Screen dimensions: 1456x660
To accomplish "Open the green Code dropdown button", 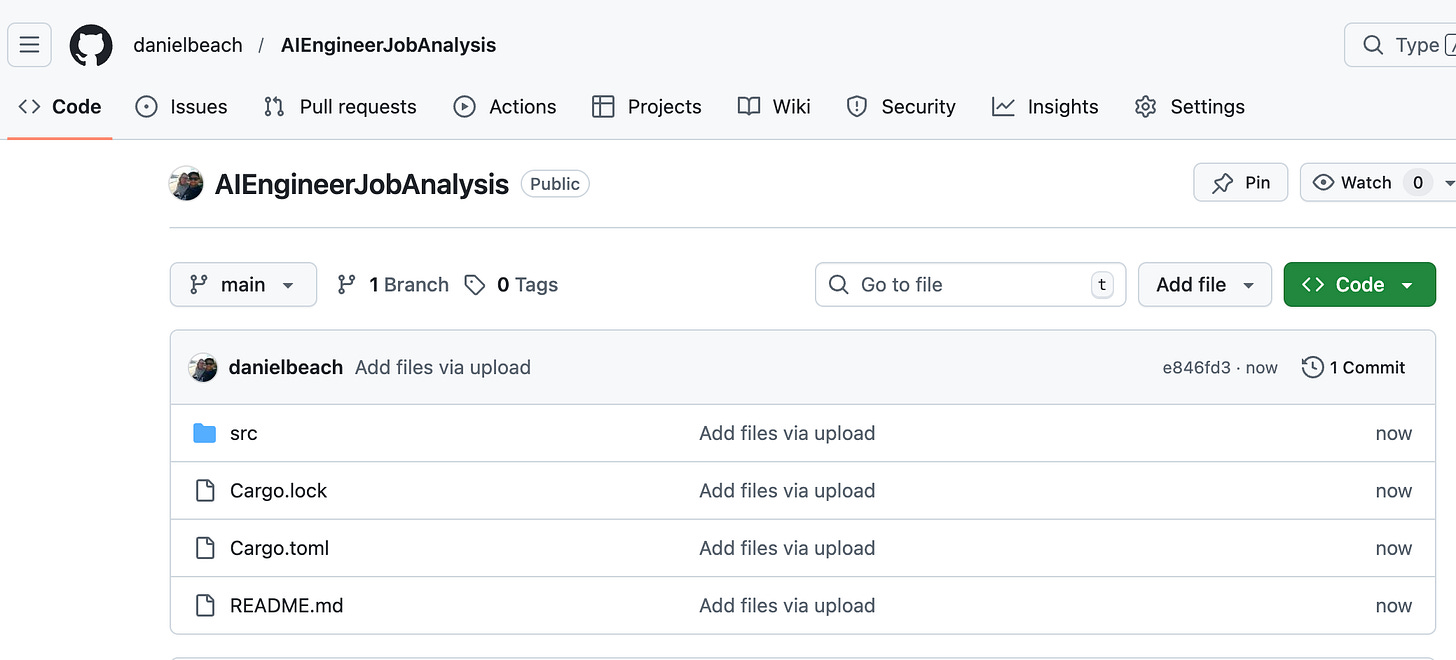I will 1359,285.
